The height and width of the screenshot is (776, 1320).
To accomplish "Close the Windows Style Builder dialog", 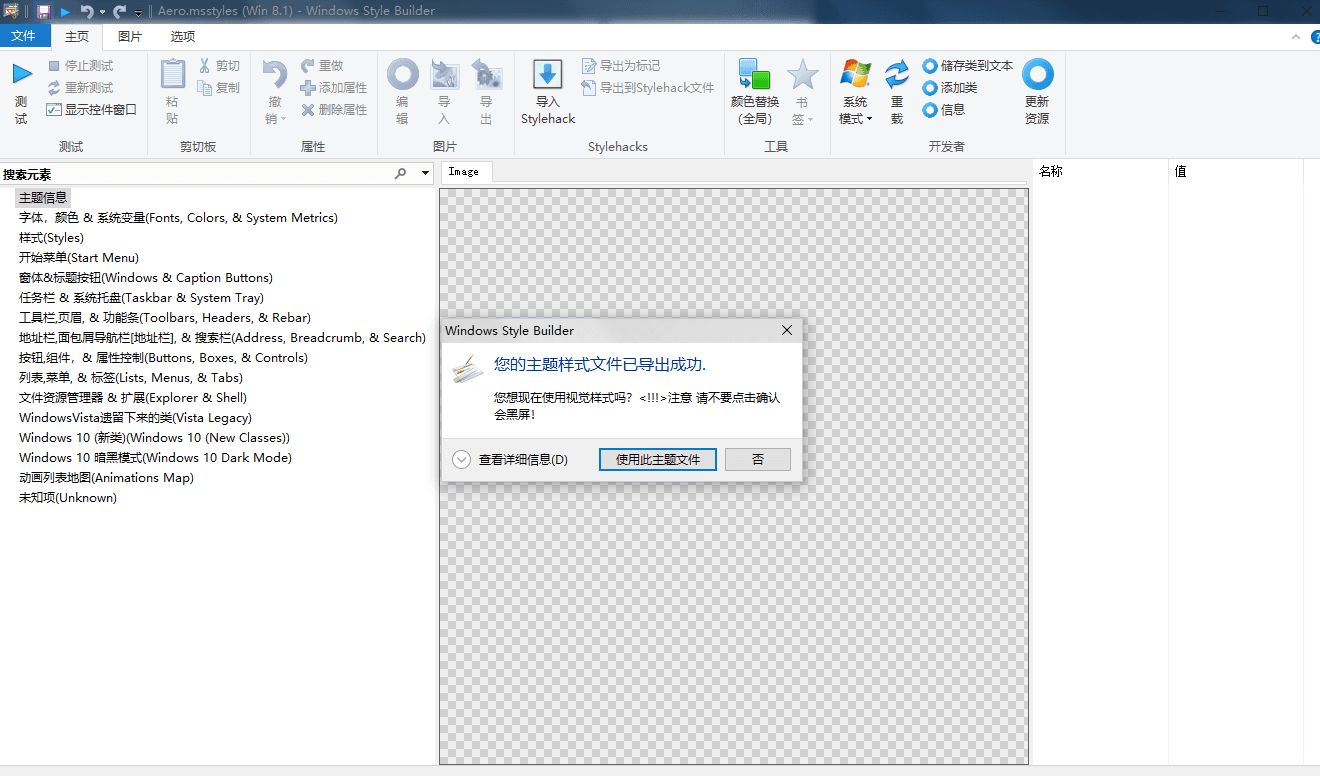I will (787, 331).
